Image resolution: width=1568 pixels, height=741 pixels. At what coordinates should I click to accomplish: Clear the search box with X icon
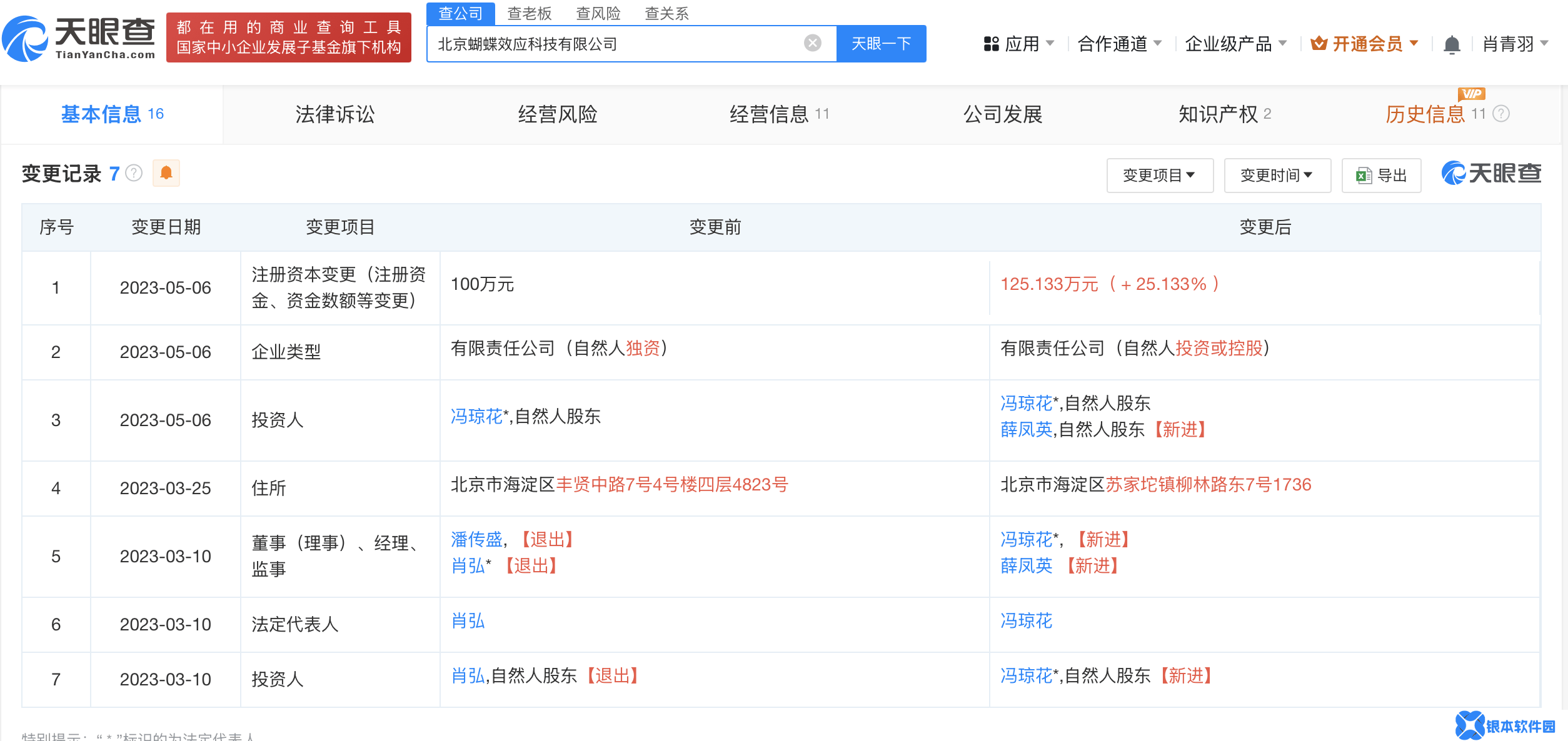coord(812,43)
